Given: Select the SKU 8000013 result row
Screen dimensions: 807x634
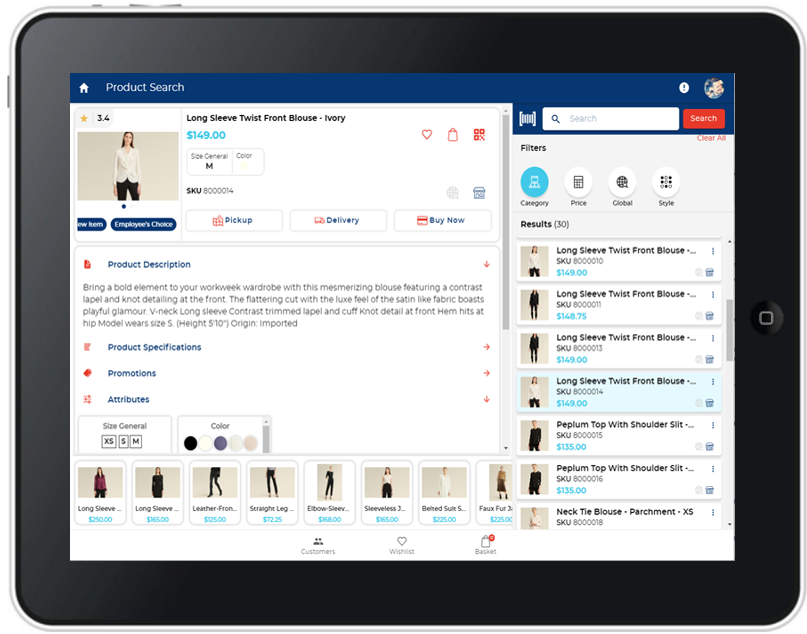Looking at the screenshot, I should click(619, 349).
